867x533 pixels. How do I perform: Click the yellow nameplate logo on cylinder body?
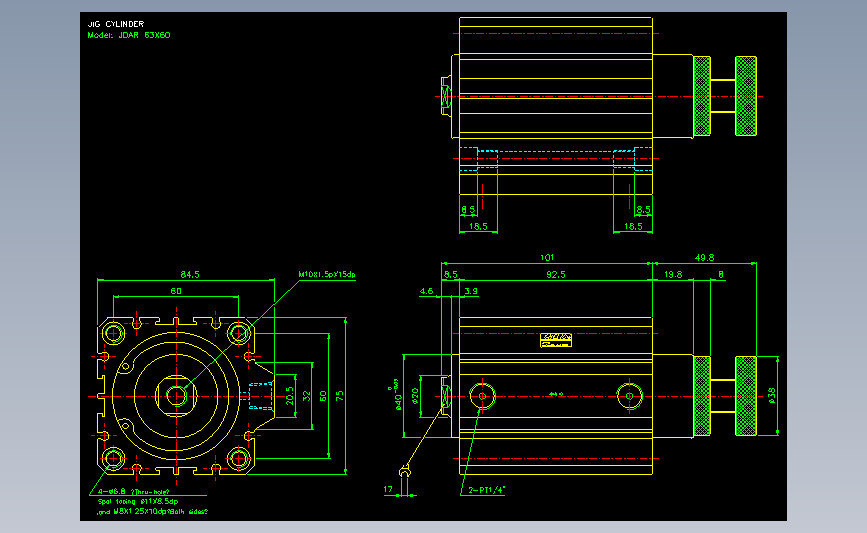(x=556, y=340)
